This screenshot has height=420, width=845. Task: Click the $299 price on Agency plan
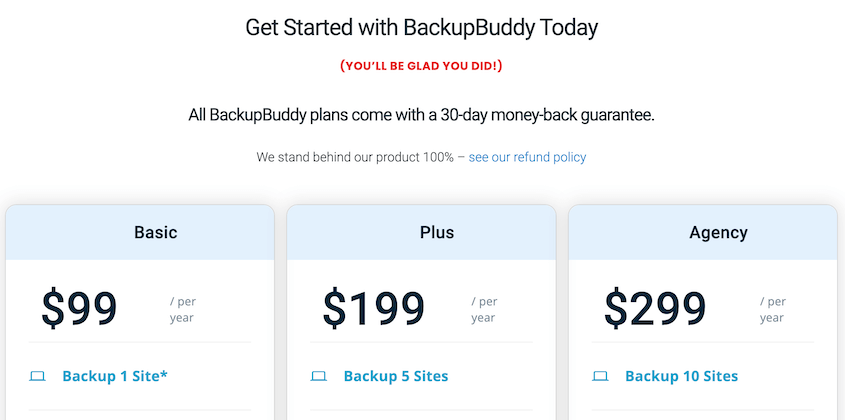point(655,309)
